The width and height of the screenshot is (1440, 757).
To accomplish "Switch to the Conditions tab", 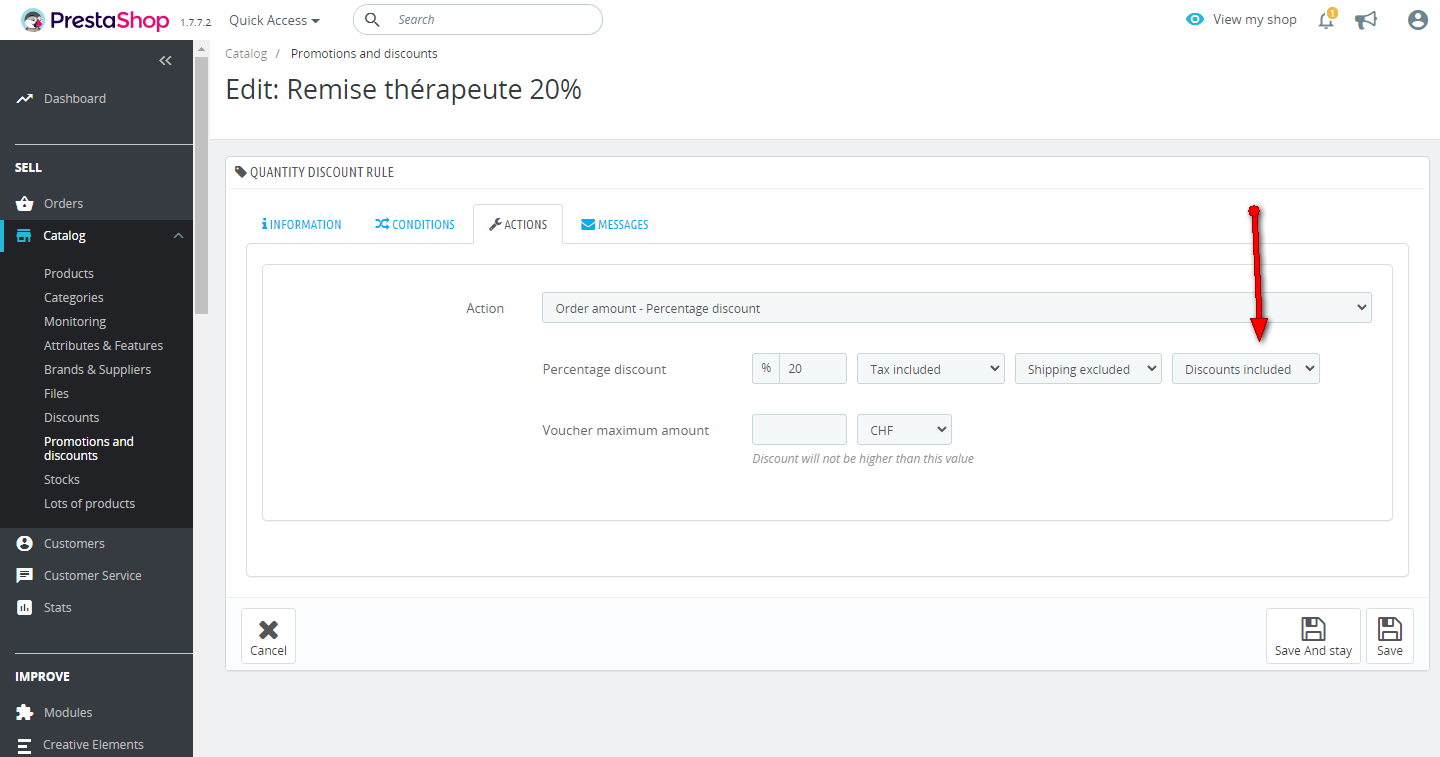I will coord(415,225).
